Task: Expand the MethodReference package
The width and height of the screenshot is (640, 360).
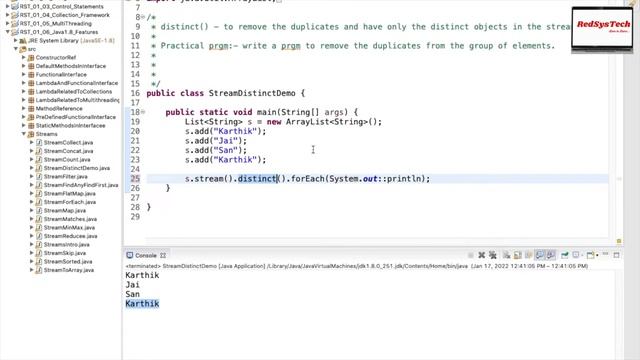Action: [x=24, y=109]
